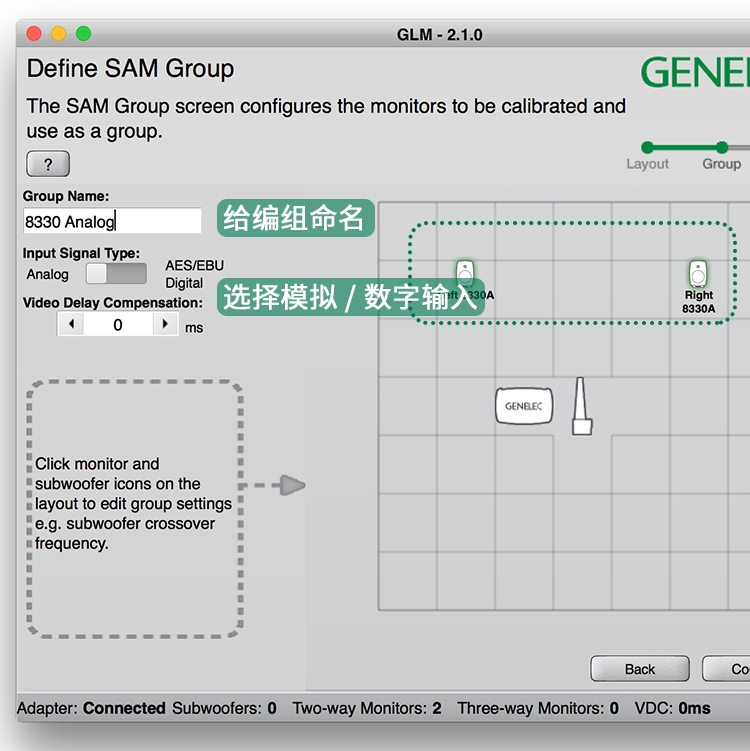Close the GLM window
The height and width of the screenshot is (751, 750).
coord(34,34)
